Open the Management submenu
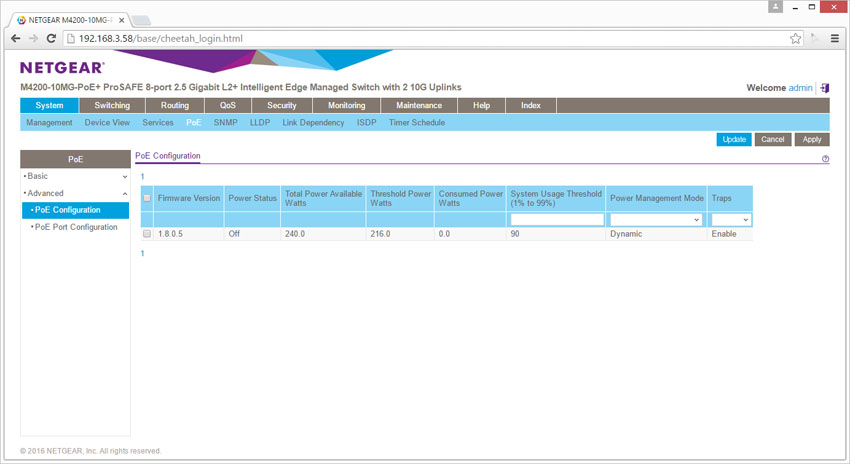The image size is (850, 464). point(49,123)
